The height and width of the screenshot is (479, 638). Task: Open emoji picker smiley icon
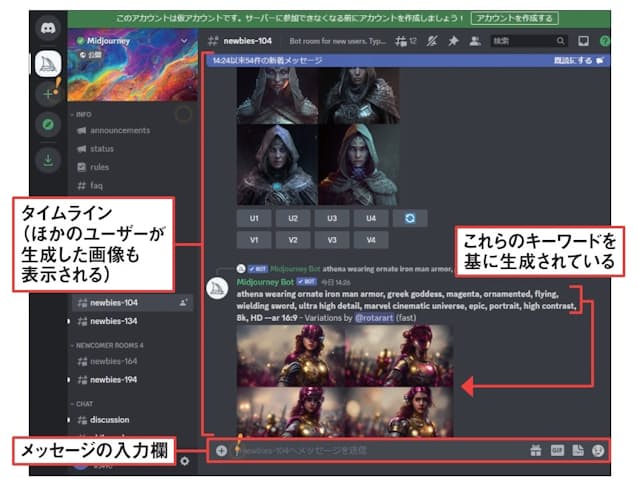pos(598,450)
